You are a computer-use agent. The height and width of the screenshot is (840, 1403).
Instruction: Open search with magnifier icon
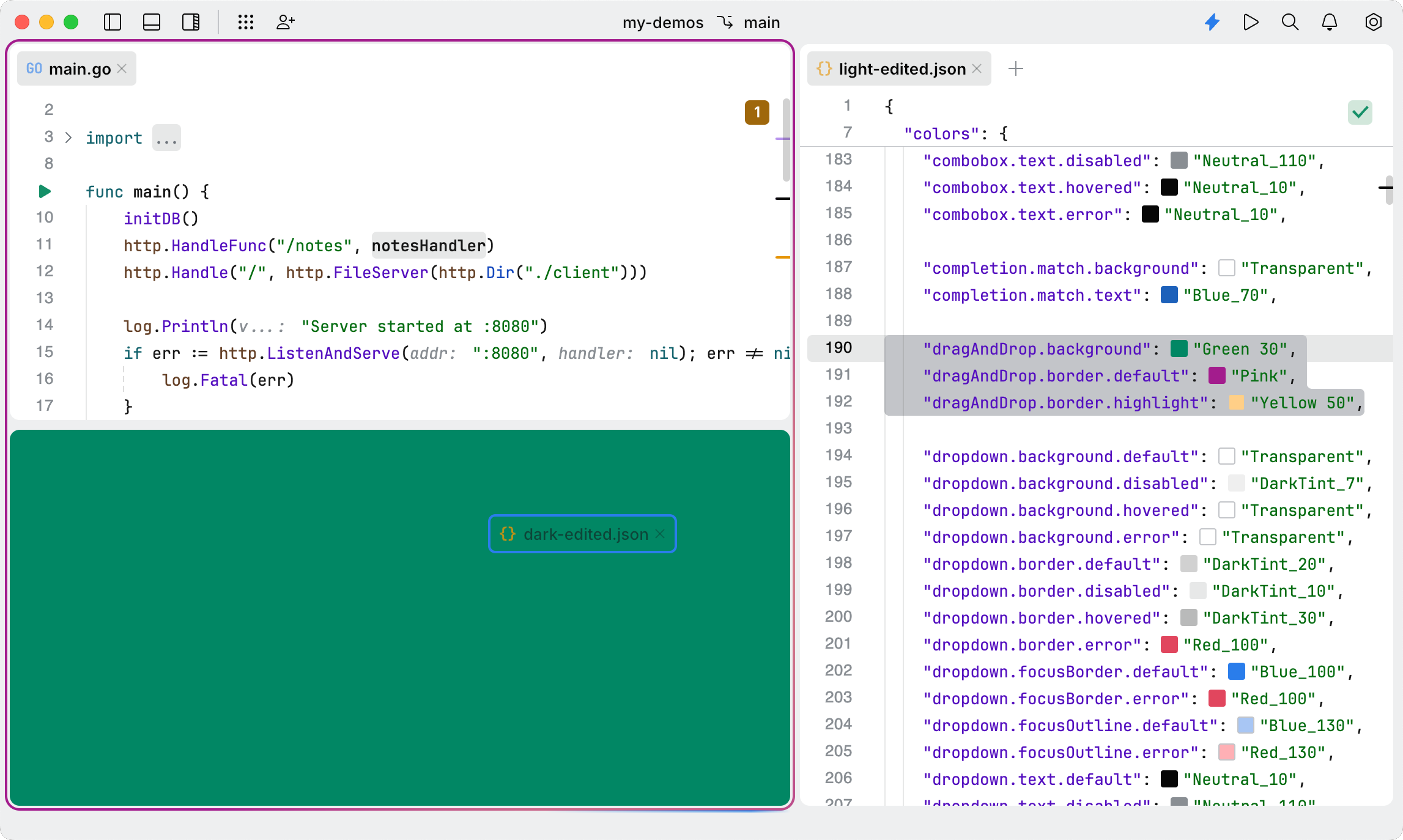click(1290, 23)
